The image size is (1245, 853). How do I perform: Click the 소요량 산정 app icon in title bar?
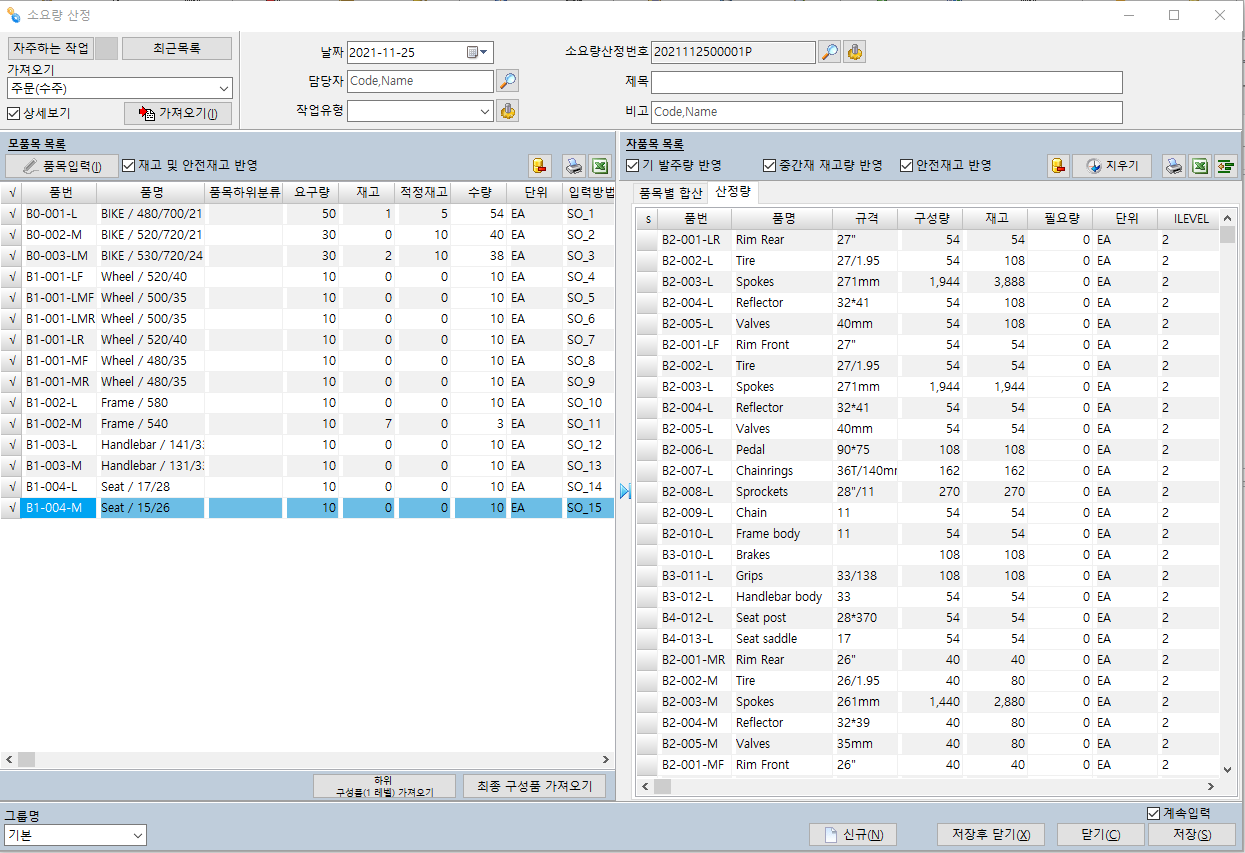pos(13,15)
